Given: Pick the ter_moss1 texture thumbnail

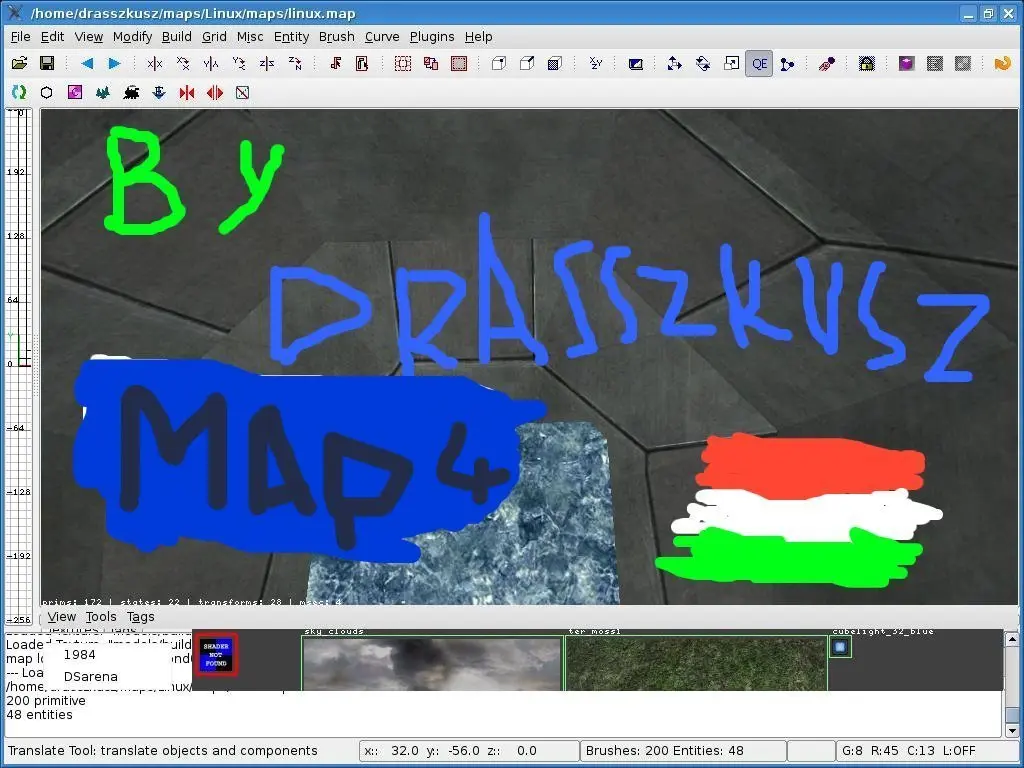Looking at the screenshot, I should (696, 664).
